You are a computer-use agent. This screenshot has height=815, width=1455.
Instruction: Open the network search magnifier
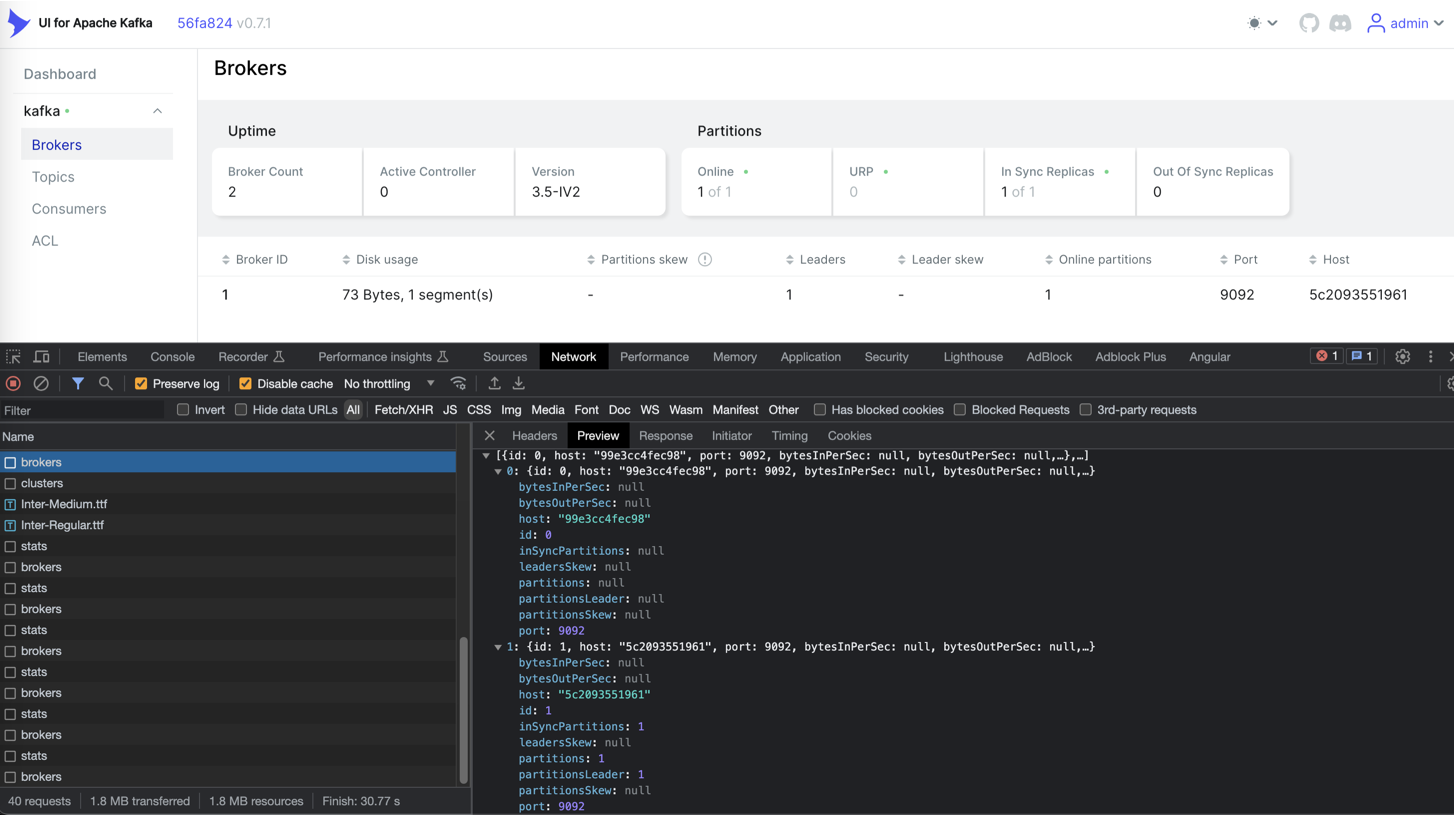pos(104,383)
